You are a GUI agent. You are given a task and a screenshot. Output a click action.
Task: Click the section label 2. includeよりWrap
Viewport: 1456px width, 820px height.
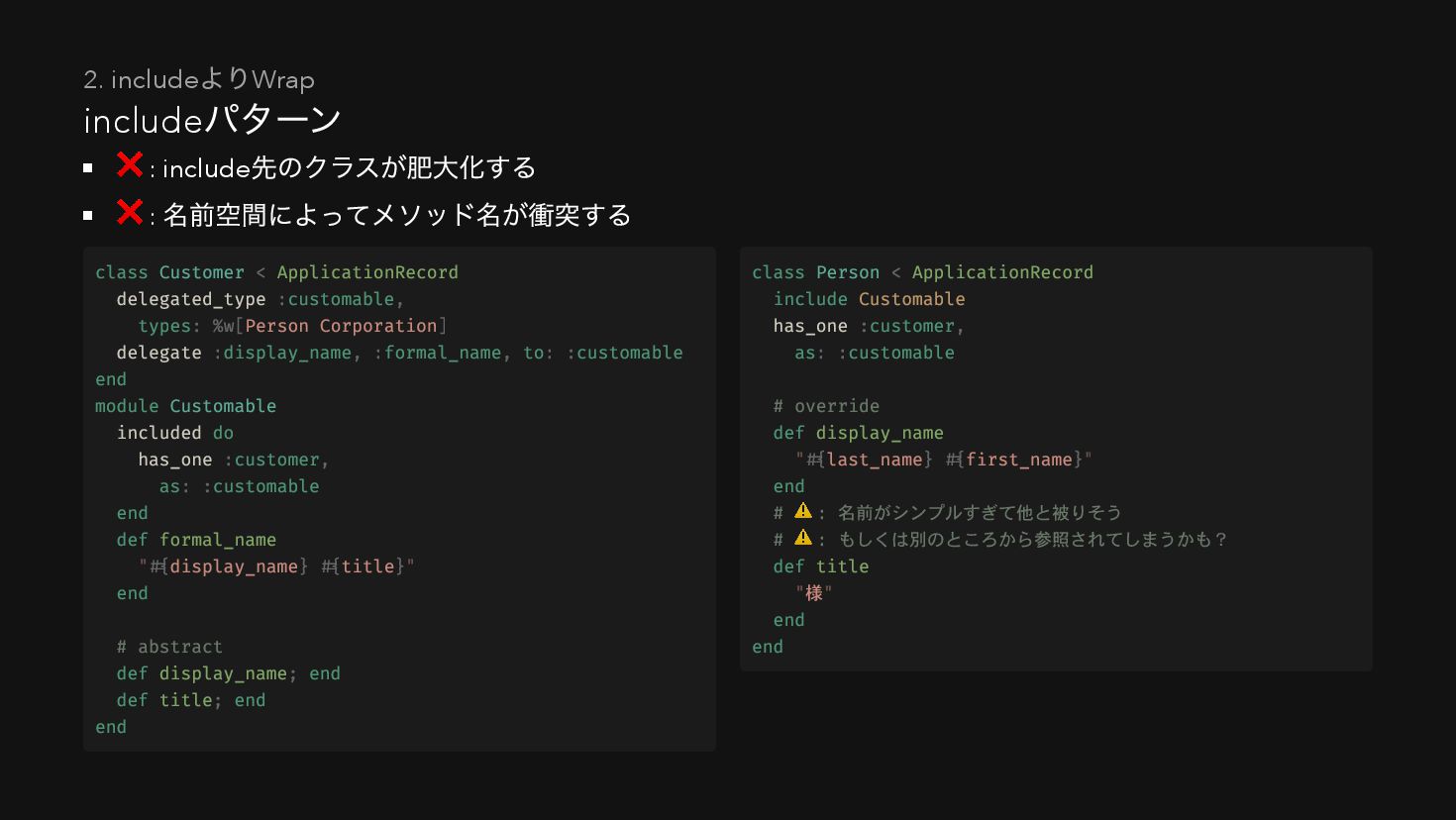199,79
